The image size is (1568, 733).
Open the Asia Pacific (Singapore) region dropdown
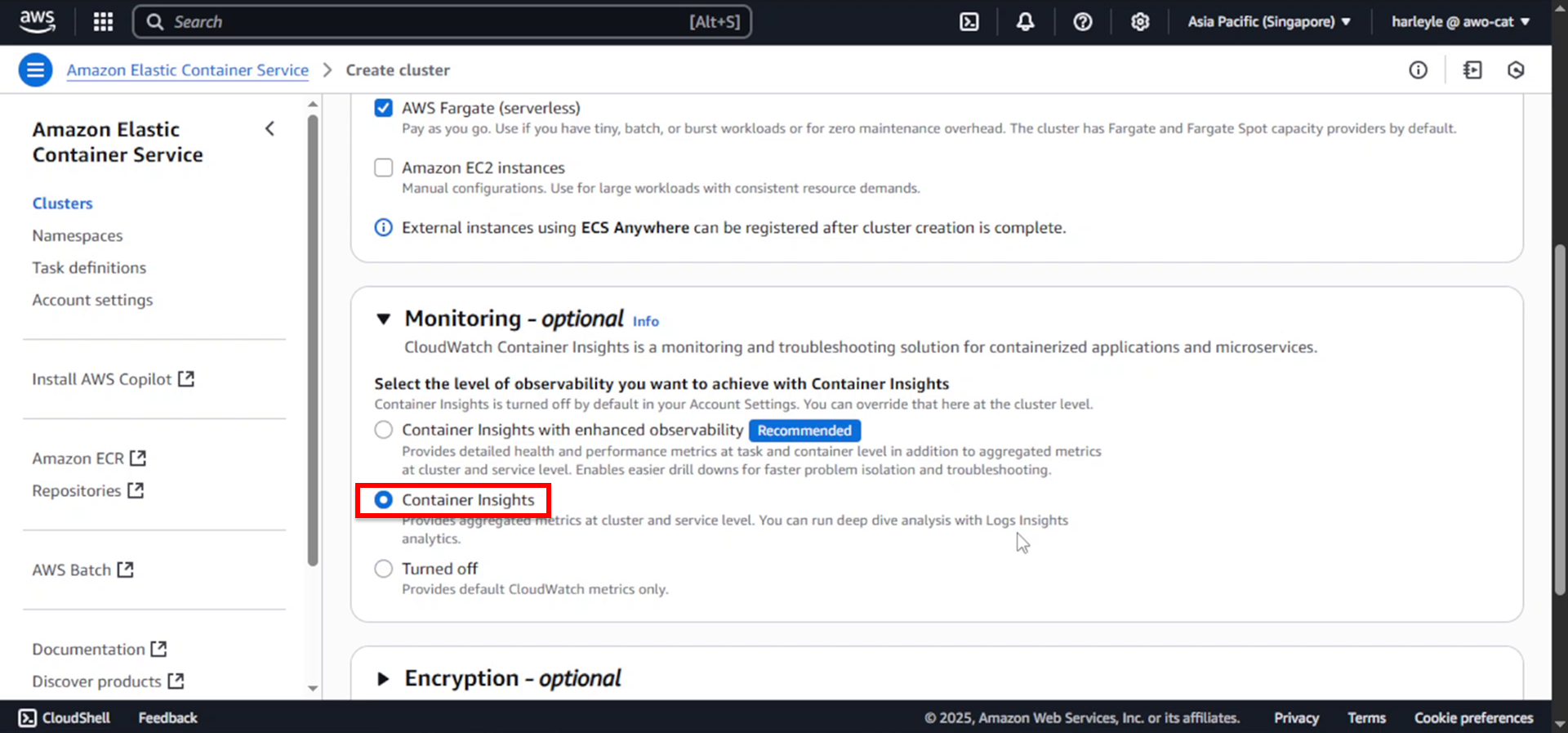point(1269,22)
